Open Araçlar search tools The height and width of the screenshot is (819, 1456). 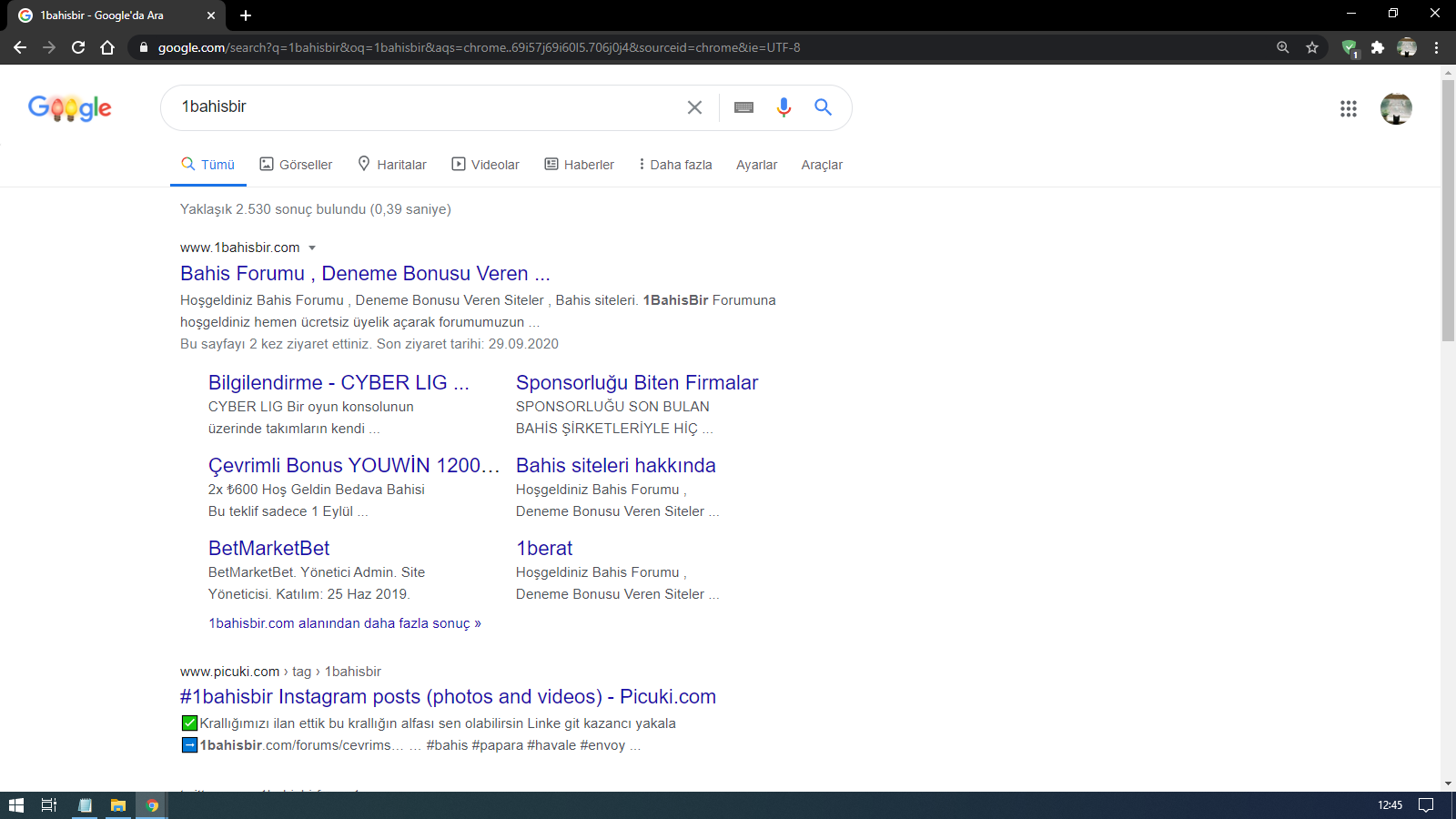[x=822, y=165]
